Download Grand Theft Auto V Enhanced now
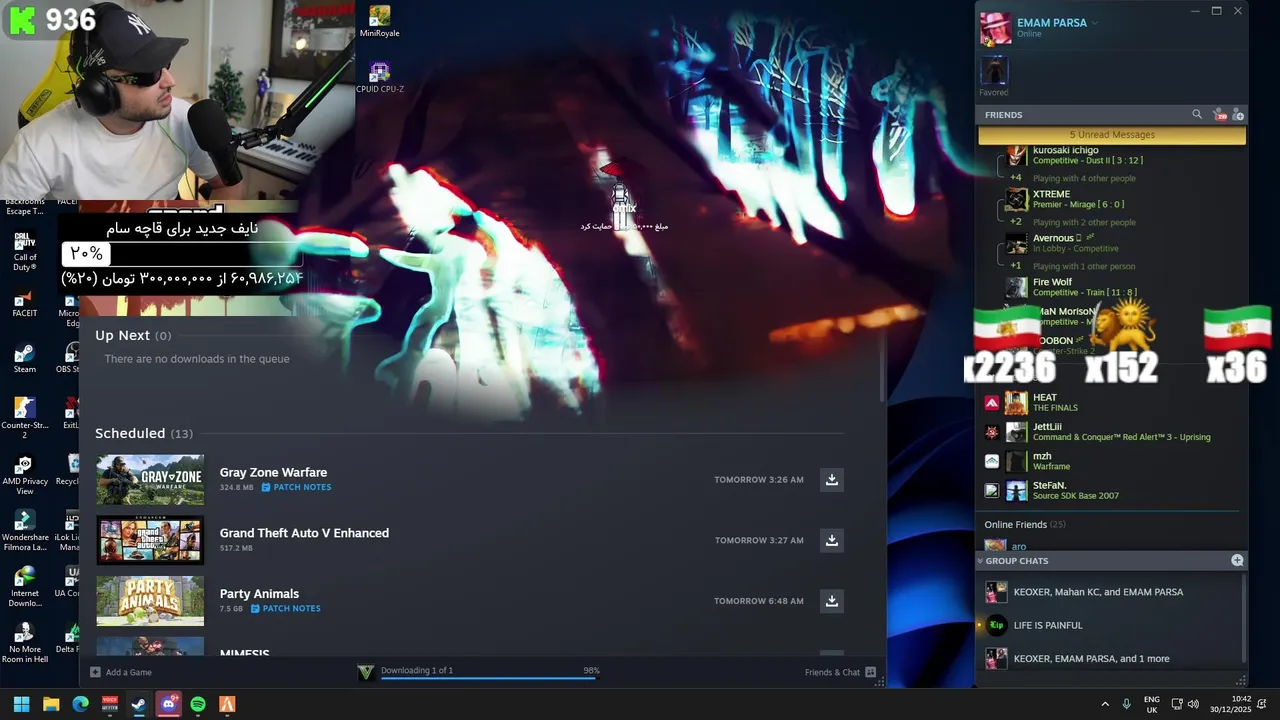Screen dimensions: 1280x720 tap(831, 540)
